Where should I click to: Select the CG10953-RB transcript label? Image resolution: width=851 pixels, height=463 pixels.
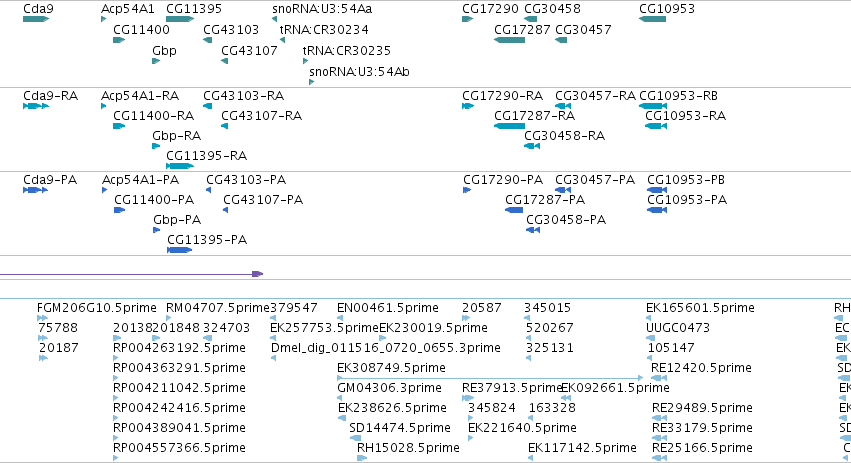tap(678, 96)
